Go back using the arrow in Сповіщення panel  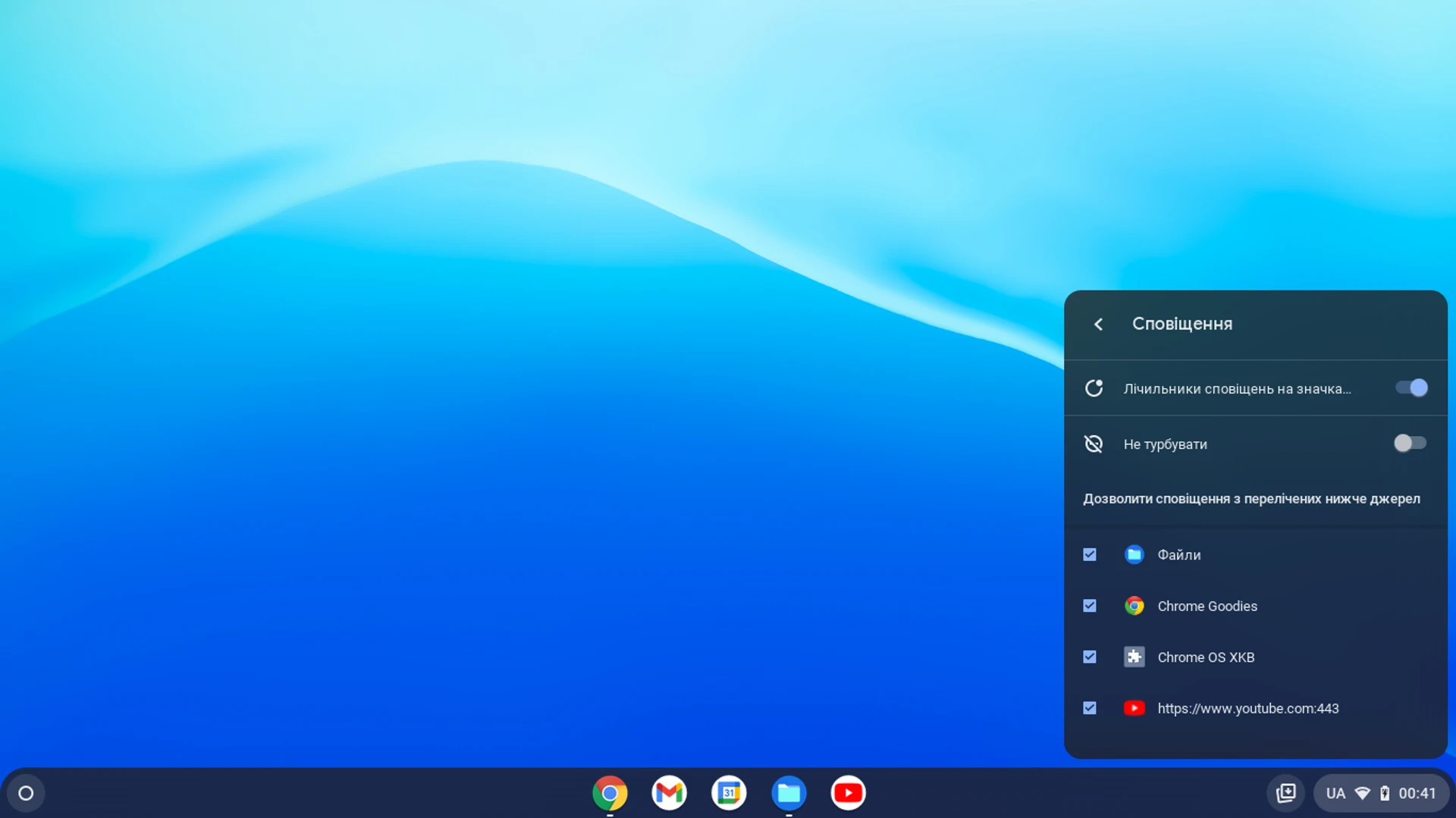(1099, 324)
